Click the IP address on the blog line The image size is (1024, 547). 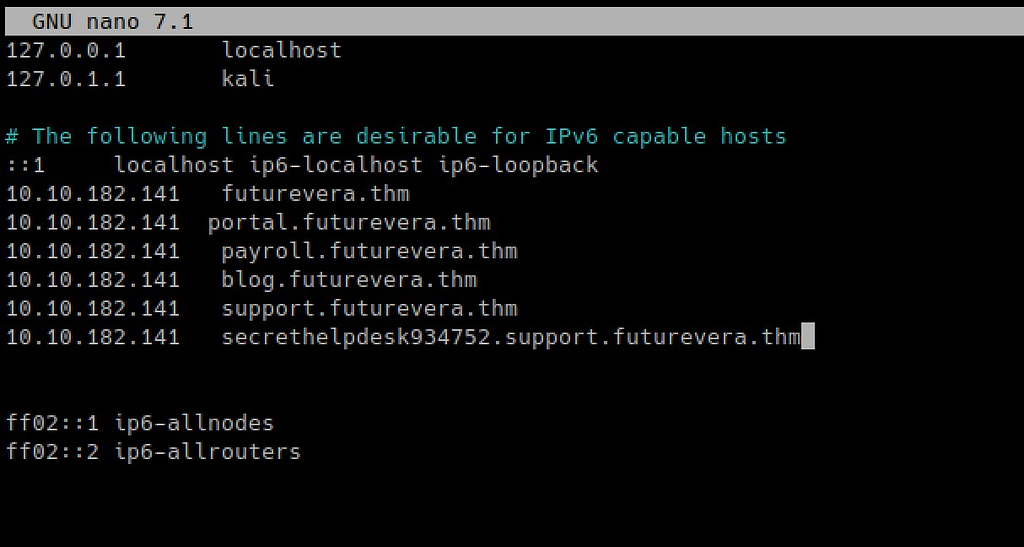point(93,280)
